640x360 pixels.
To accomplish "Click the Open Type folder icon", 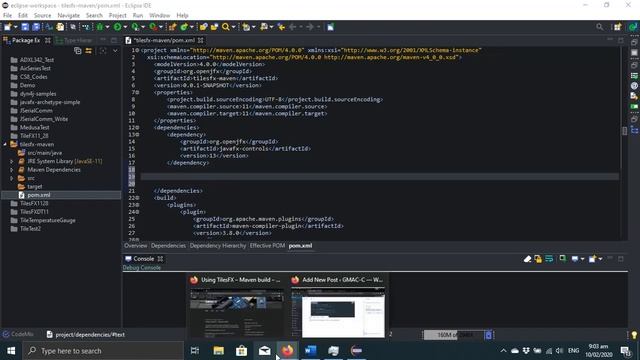I will click(203, 27).
